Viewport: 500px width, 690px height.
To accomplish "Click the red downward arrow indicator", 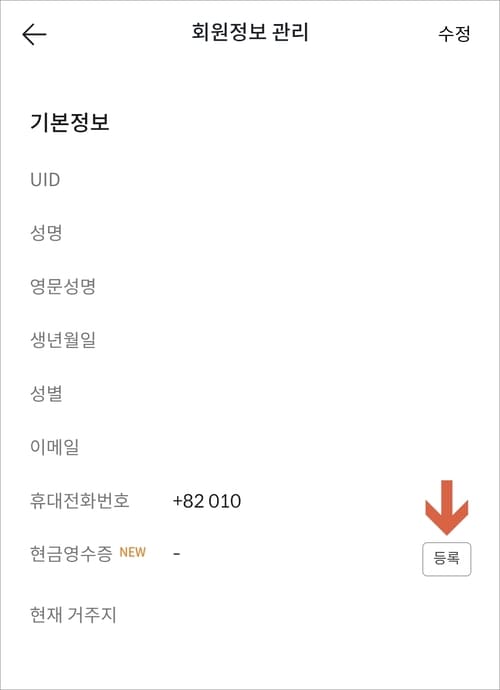I will click(447, 507).
